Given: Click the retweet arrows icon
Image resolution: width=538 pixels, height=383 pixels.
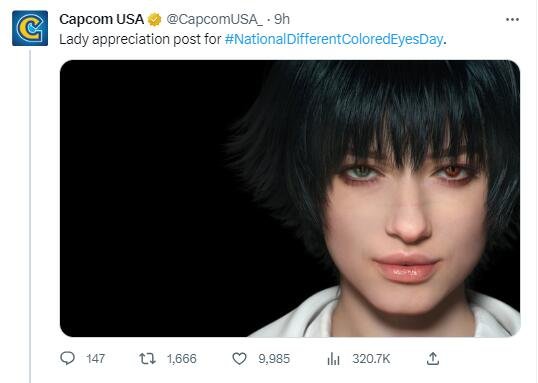Looking at the screenshot, I should click(148, 359).
